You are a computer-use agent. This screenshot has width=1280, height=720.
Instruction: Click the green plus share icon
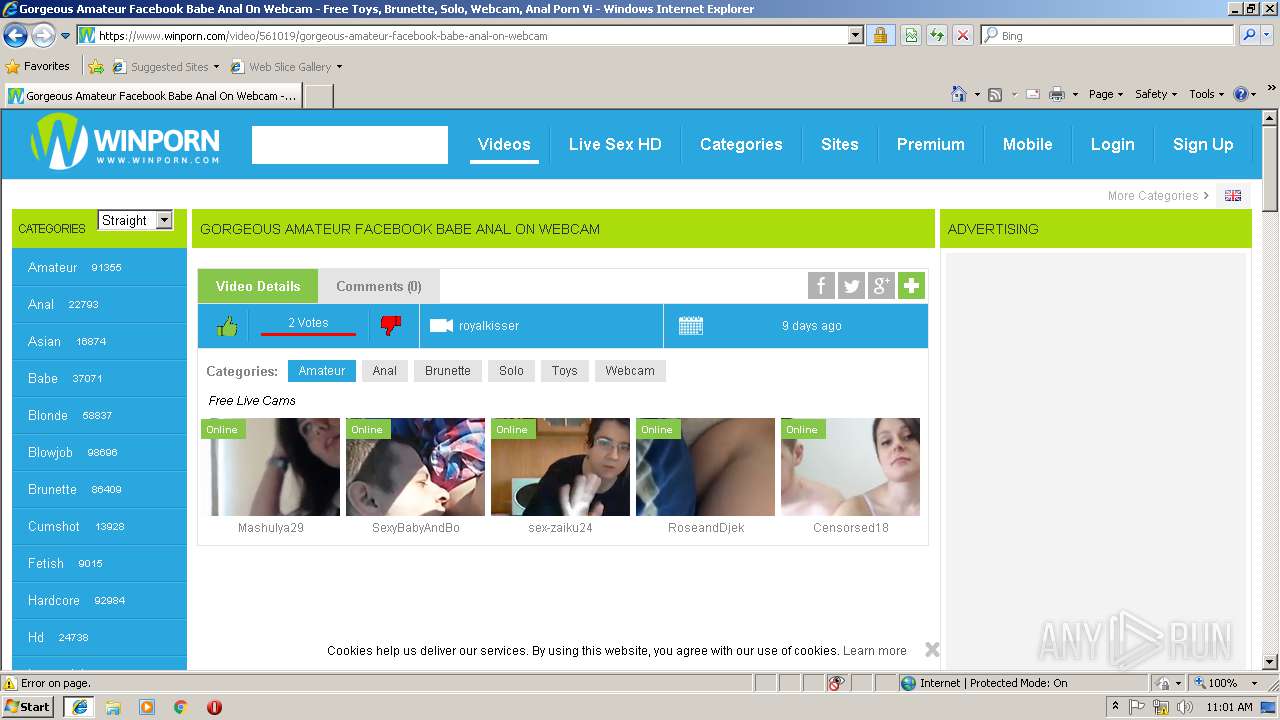[x=911, y=286]
